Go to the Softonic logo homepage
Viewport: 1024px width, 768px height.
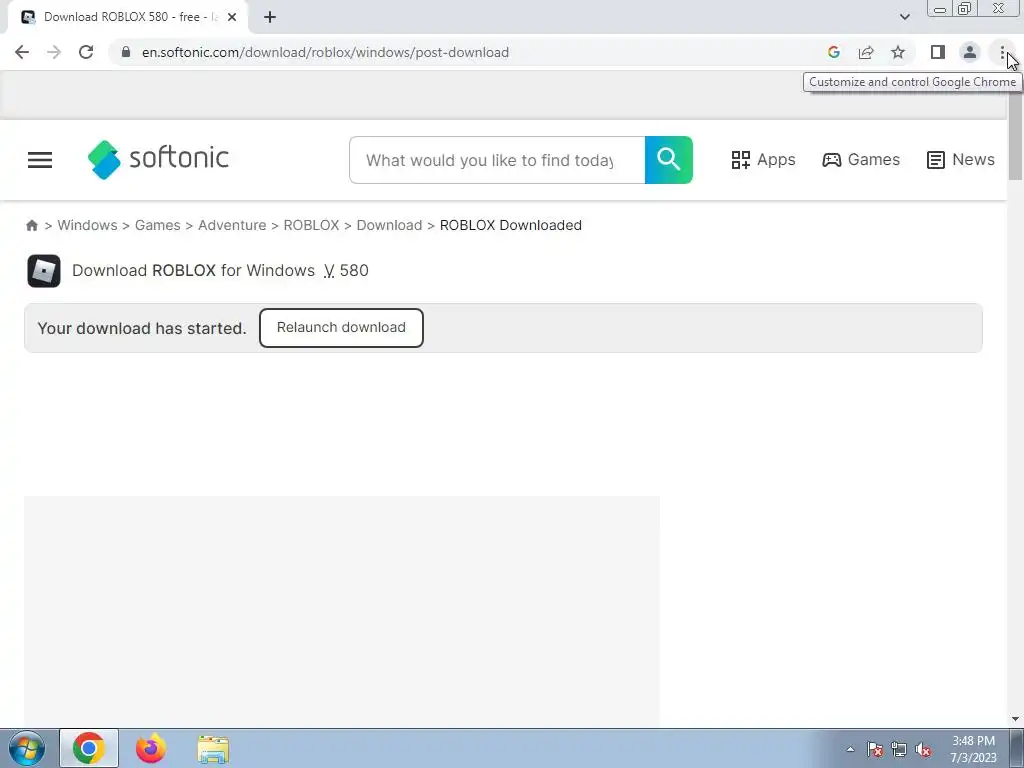coord(158,159)
